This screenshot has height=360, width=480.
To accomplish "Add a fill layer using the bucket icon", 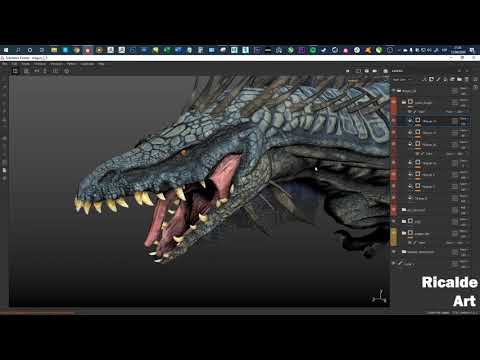I will coord(445,79).
